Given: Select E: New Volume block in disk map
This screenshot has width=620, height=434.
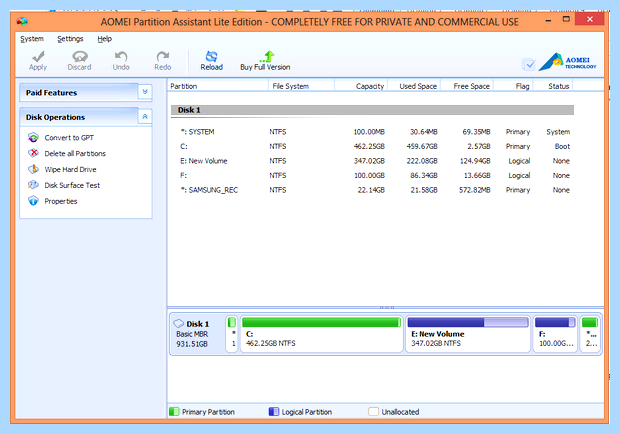Looking at the screenshot, I should pyautogui.click(x=468, y=334).
